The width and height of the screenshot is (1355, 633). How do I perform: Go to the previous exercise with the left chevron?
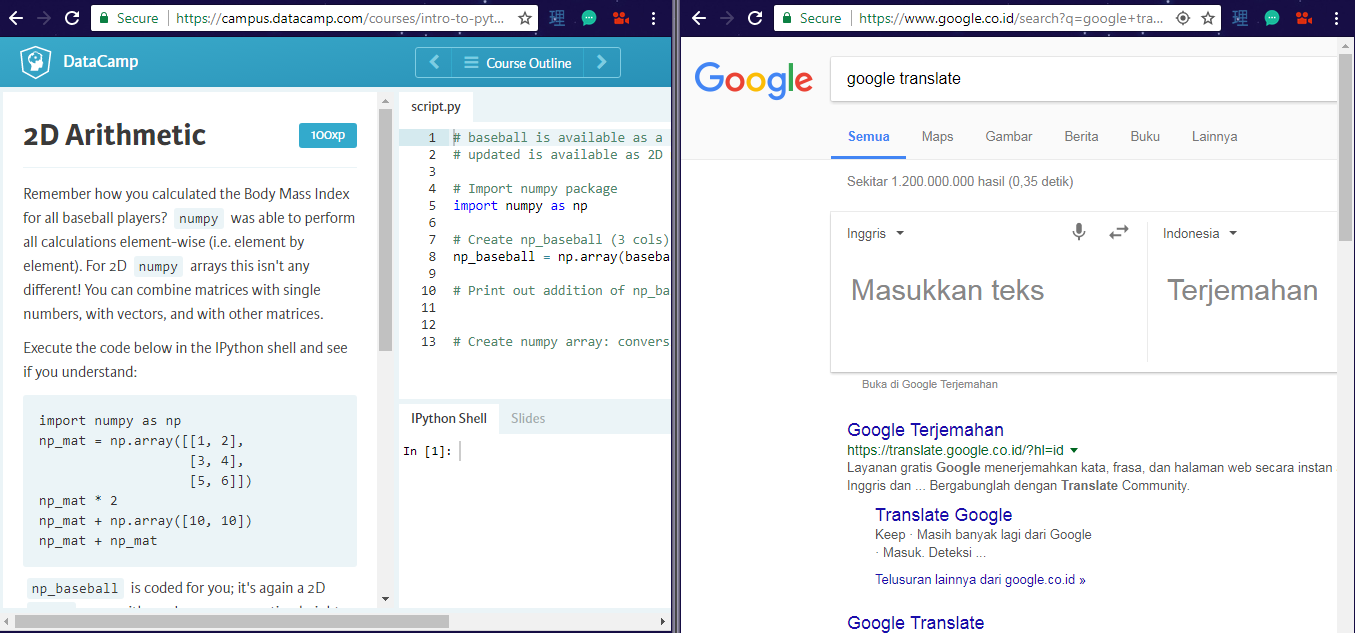[x=434, y=62]
